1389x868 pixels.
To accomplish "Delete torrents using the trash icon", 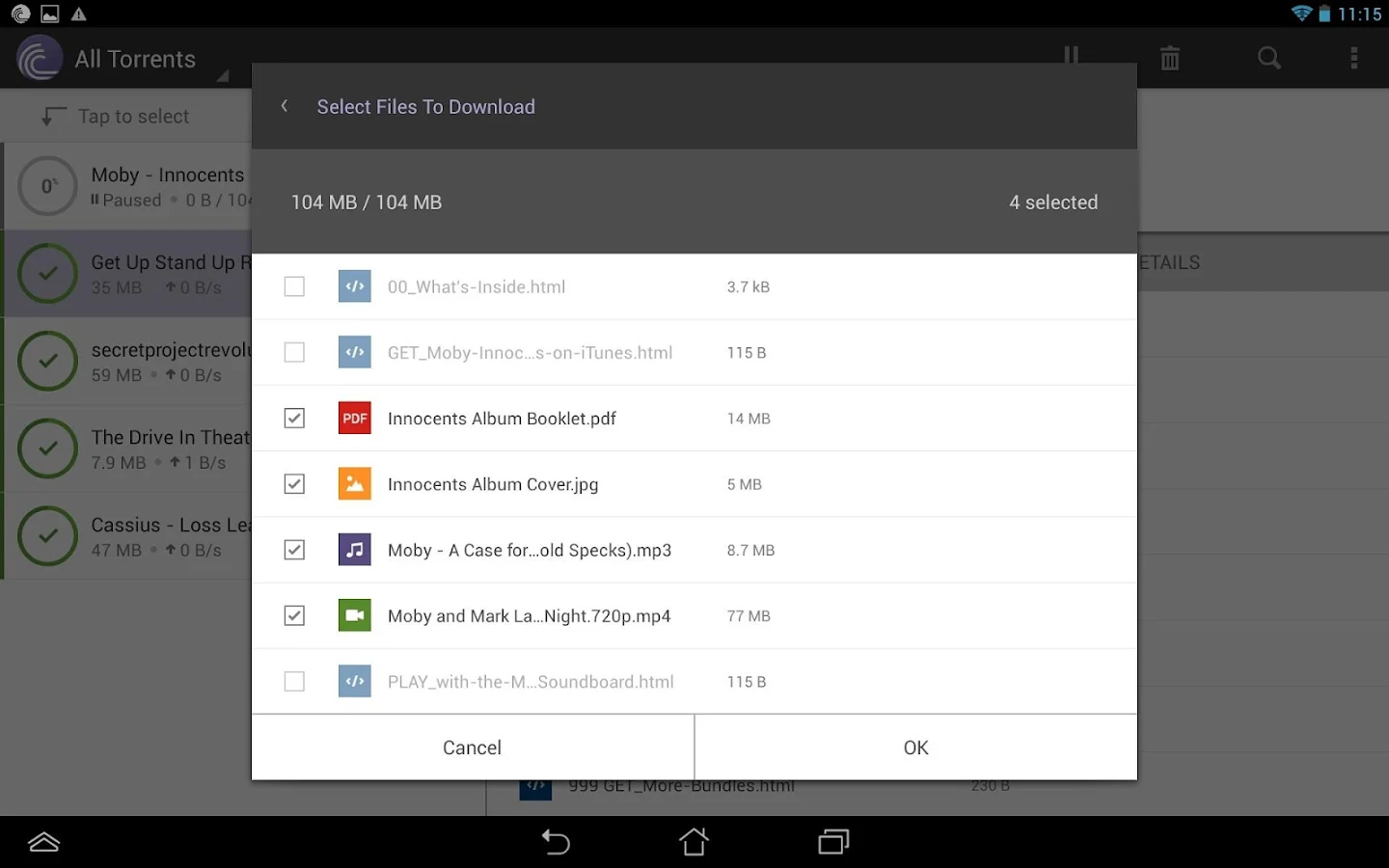I will coord(1169,58).
